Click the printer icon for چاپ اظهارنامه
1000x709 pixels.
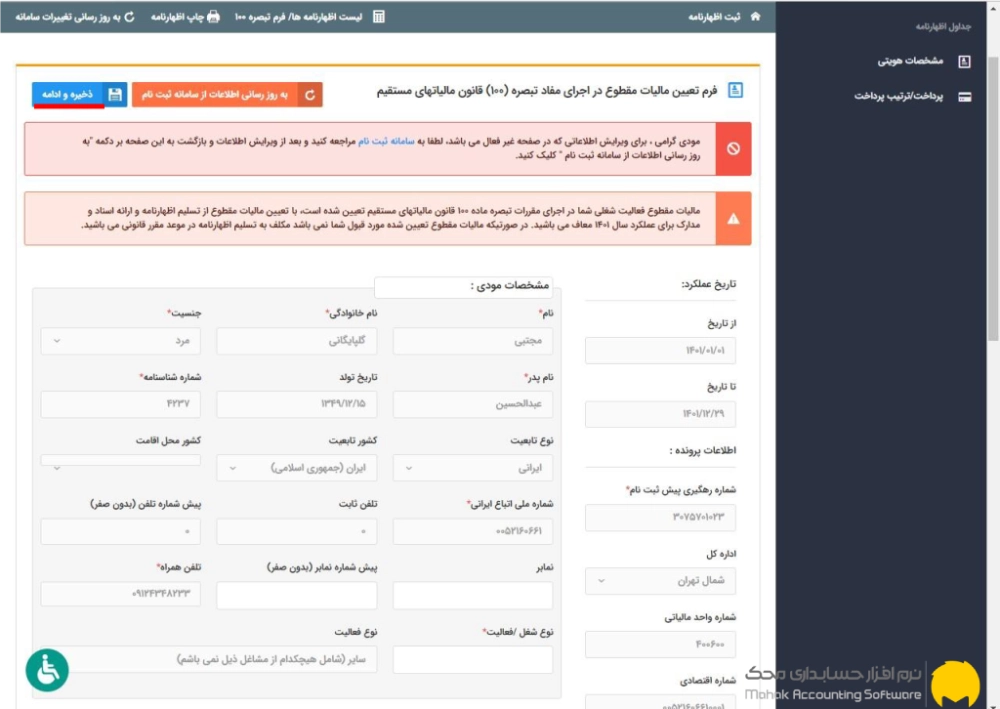point(214,17)
